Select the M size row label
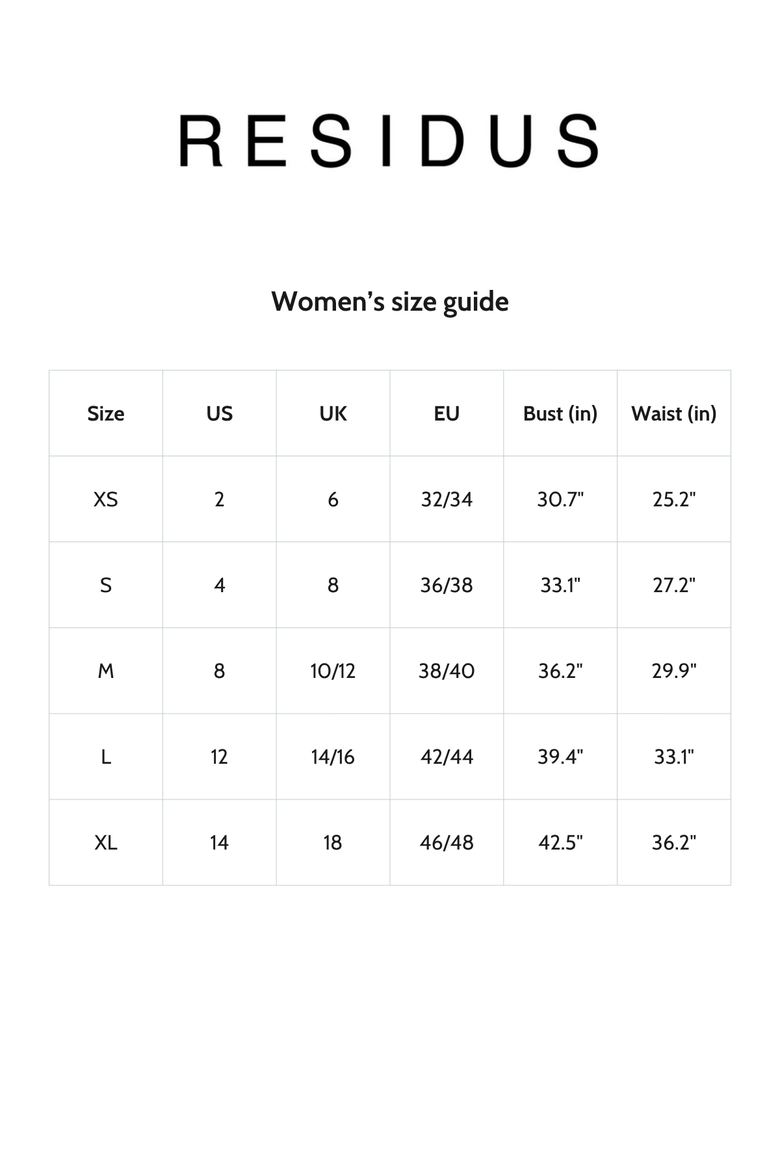 (106, 671)
